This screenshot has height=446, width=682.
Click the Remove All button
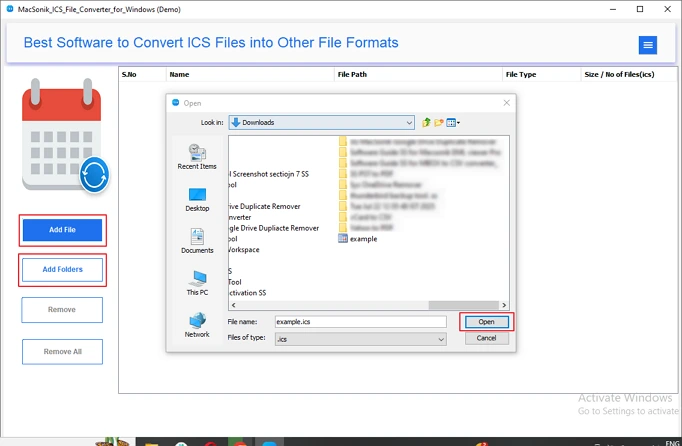point(62,352)
